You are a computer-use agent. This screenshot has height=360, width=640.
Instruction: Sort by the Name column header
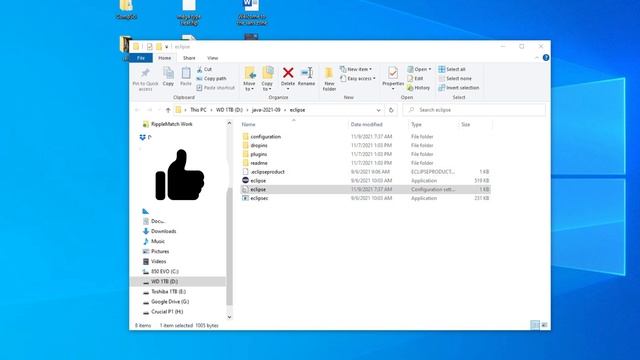point(249,124)
